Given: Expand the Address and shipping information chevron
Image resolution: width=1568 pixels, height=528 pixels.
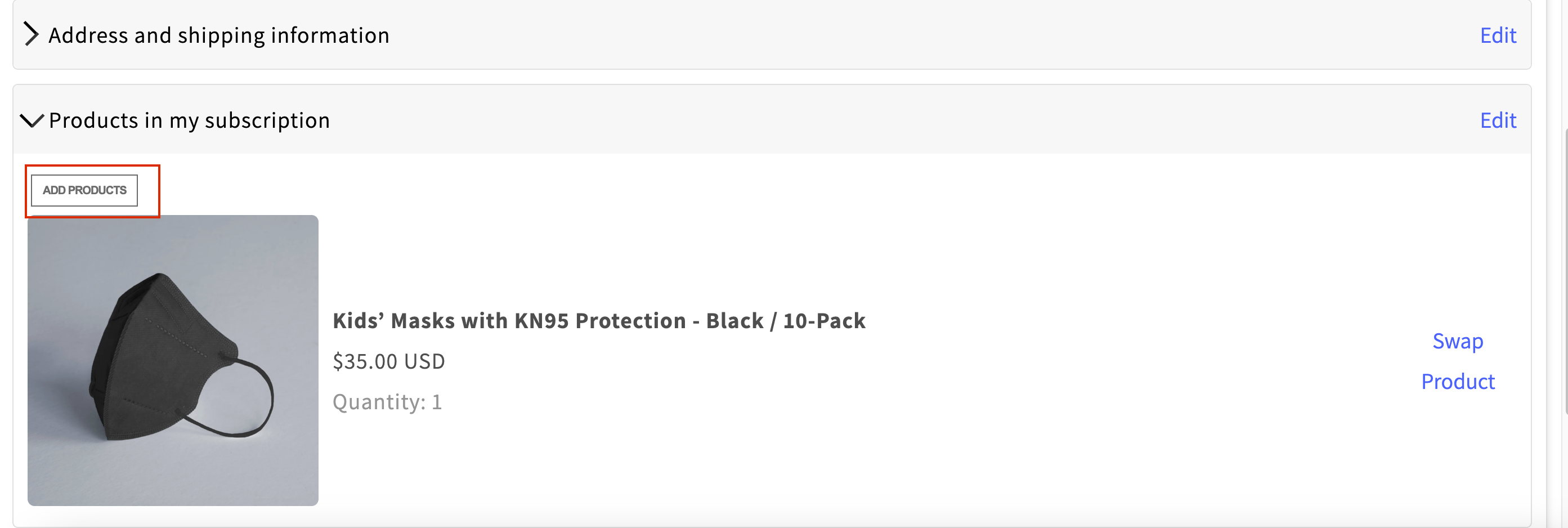Looking at the screenshot, I should 31,34.
